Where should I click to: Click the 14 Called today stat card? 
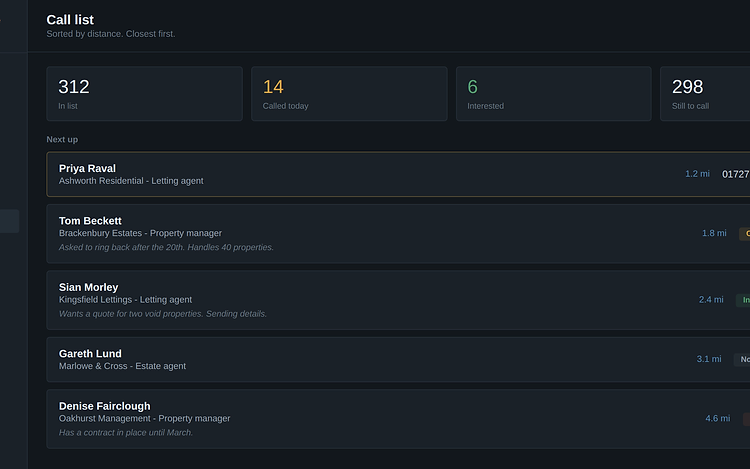[x=349, y=94]
